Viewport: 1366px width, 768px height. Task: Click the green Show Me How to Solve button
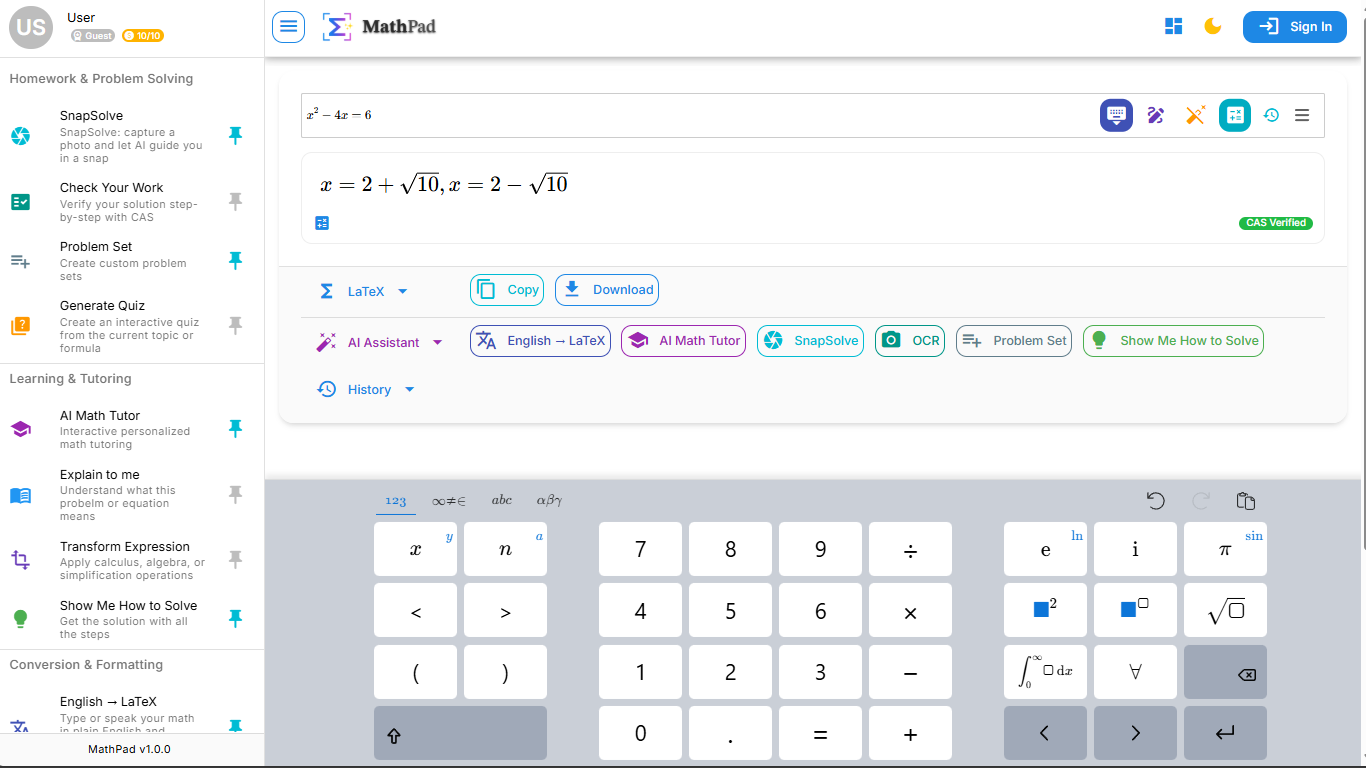[x=1174, y=341]
